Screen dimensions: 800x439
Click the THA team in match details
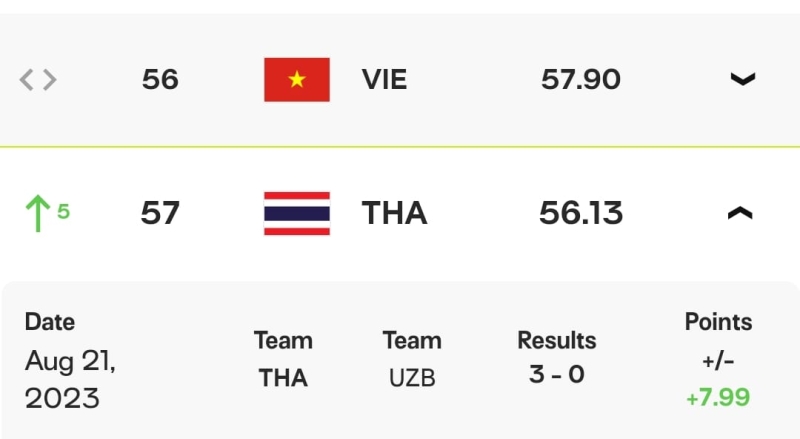pos(283,378)
